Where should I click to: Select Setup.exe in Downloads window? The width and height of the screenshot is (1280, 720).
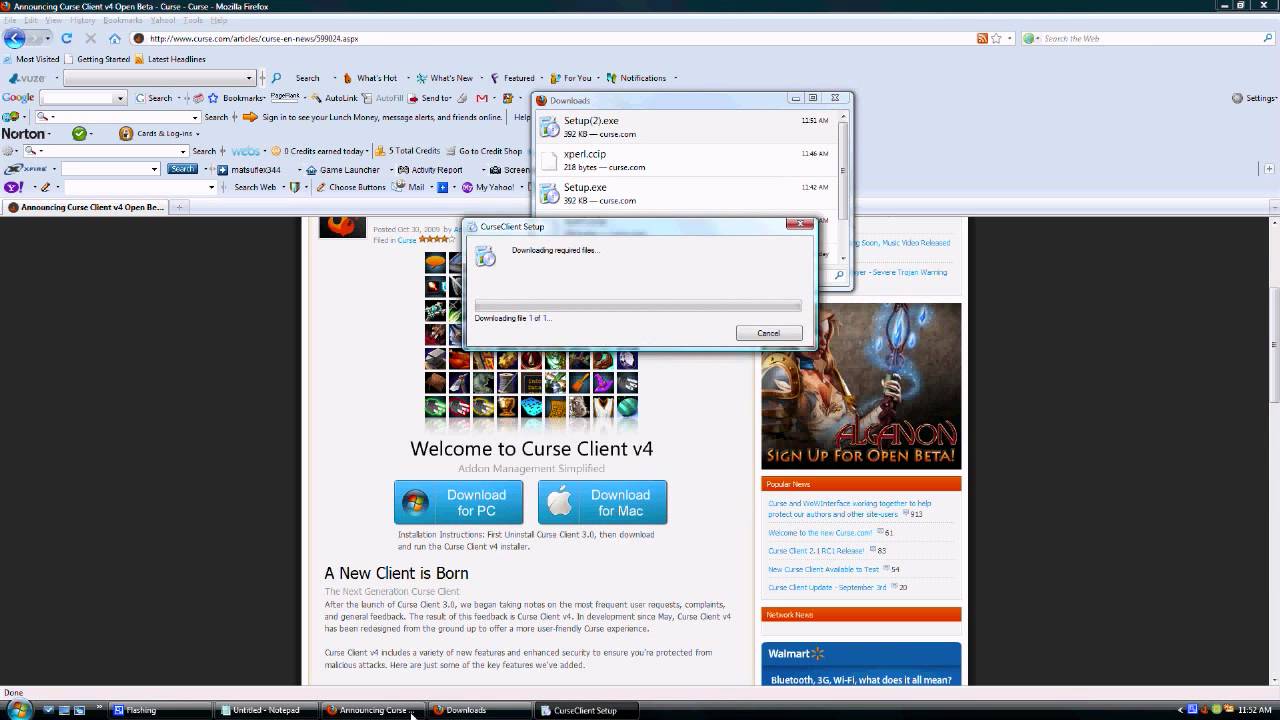(x=686, y=193)
